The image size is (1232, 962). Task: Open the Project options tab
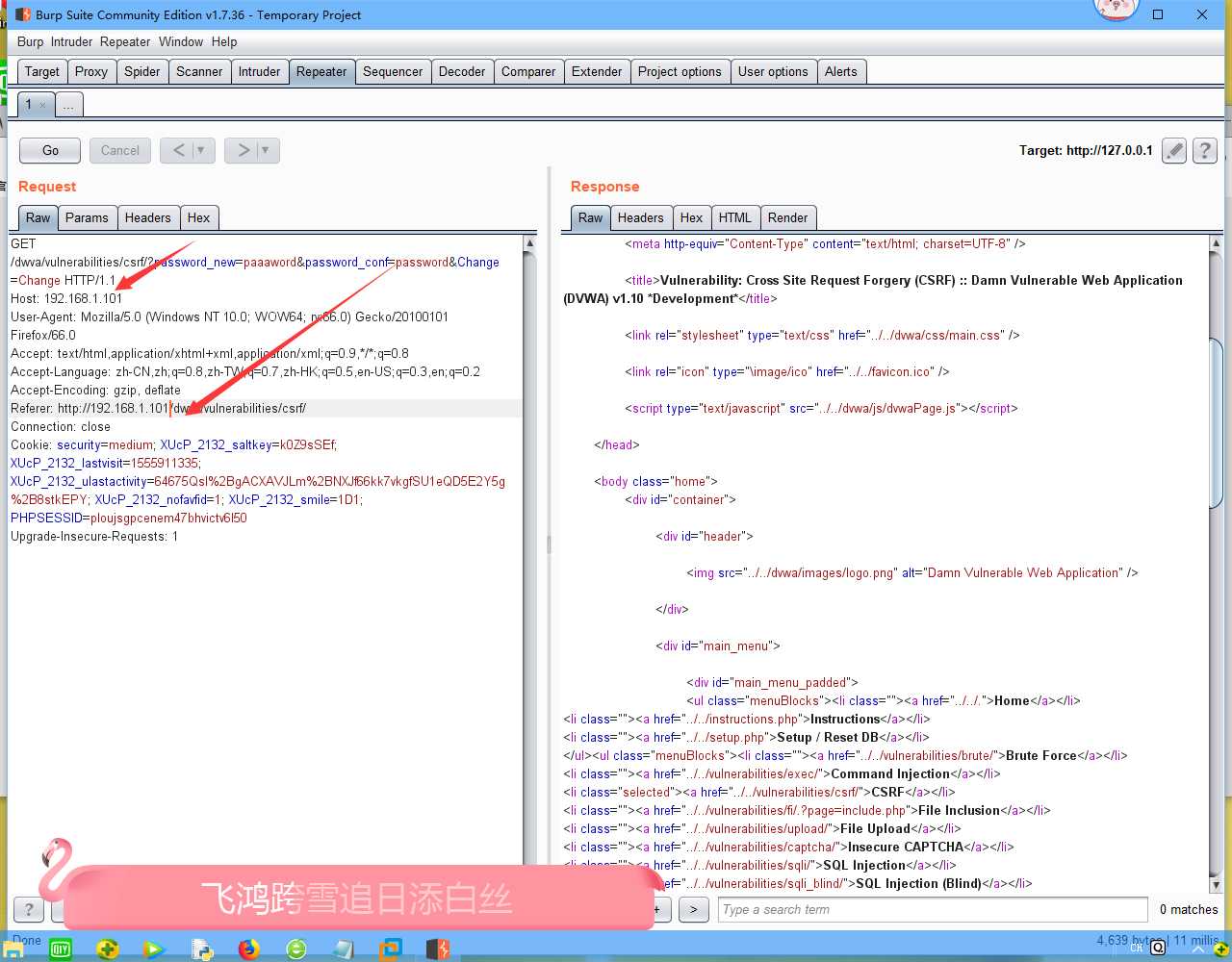click(680, 71)
